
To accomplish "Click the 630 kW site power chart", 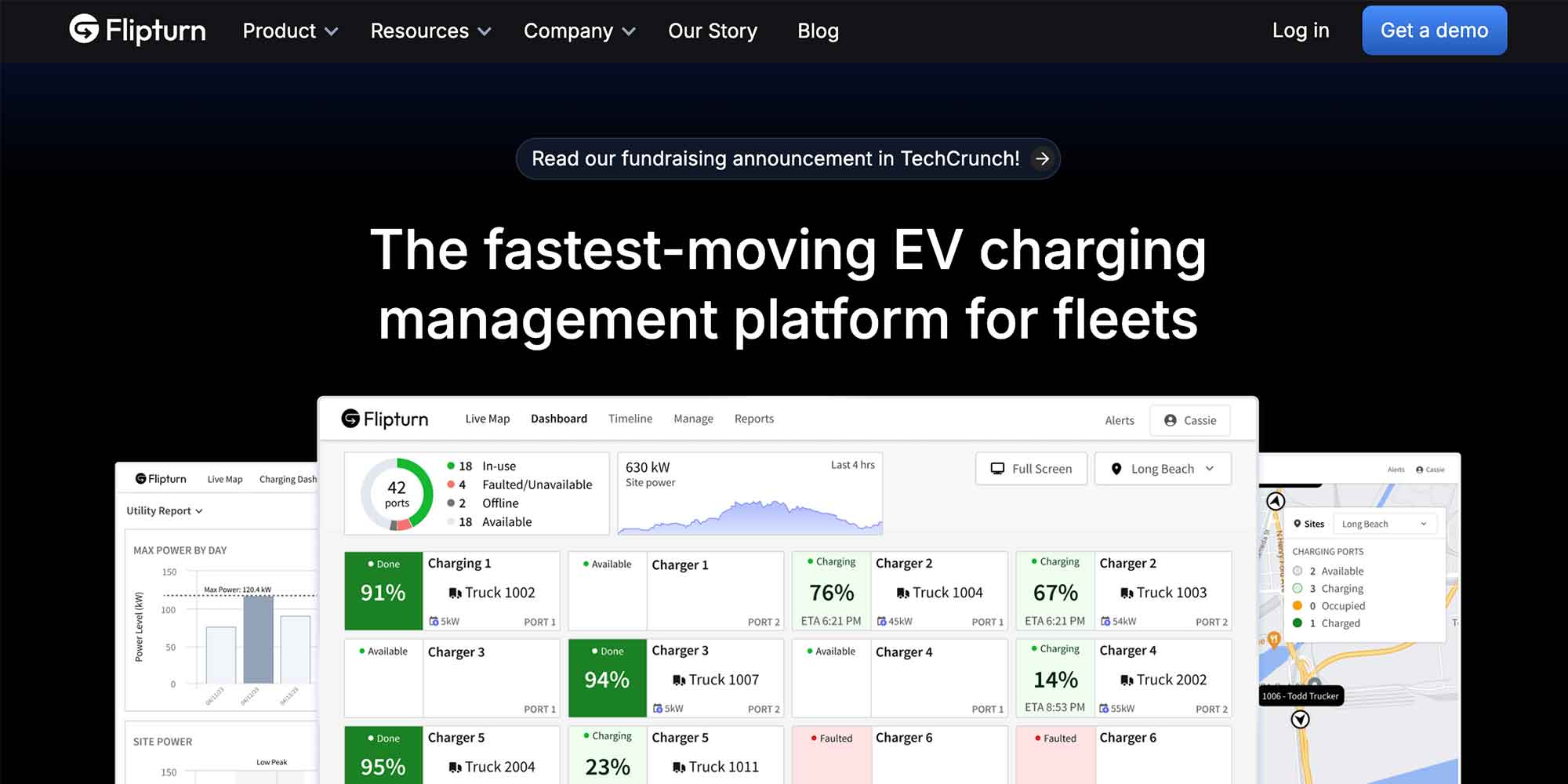I will (x=750, y=494).
